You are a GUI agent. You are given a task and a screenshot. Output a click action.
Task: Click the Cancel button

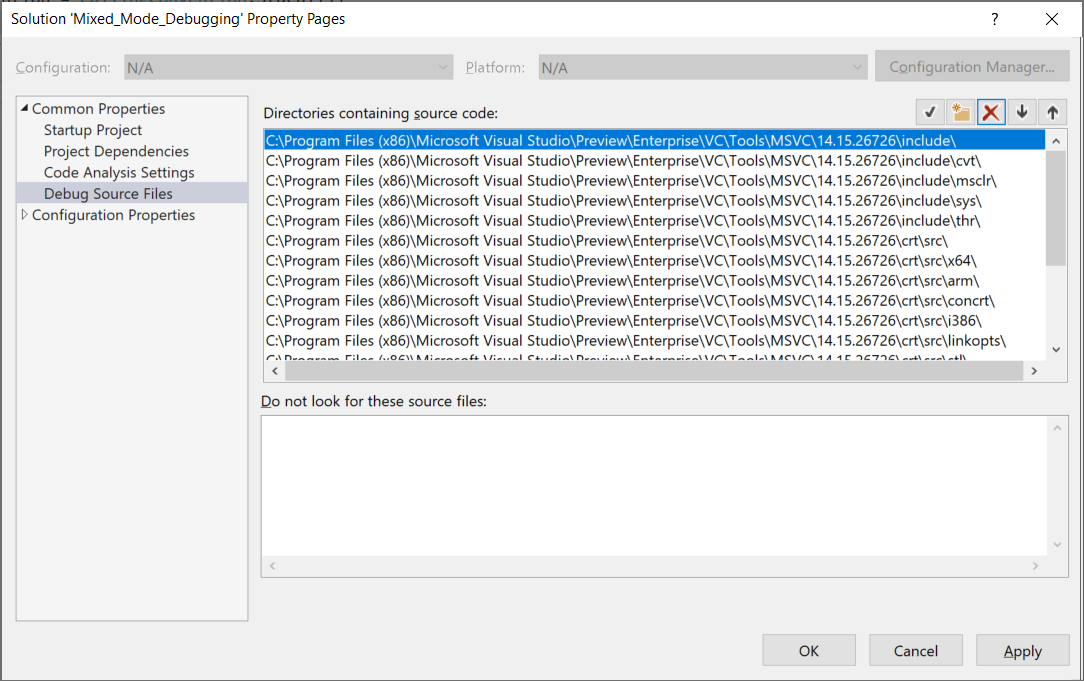pyautogui.click(x=915, y=649)
